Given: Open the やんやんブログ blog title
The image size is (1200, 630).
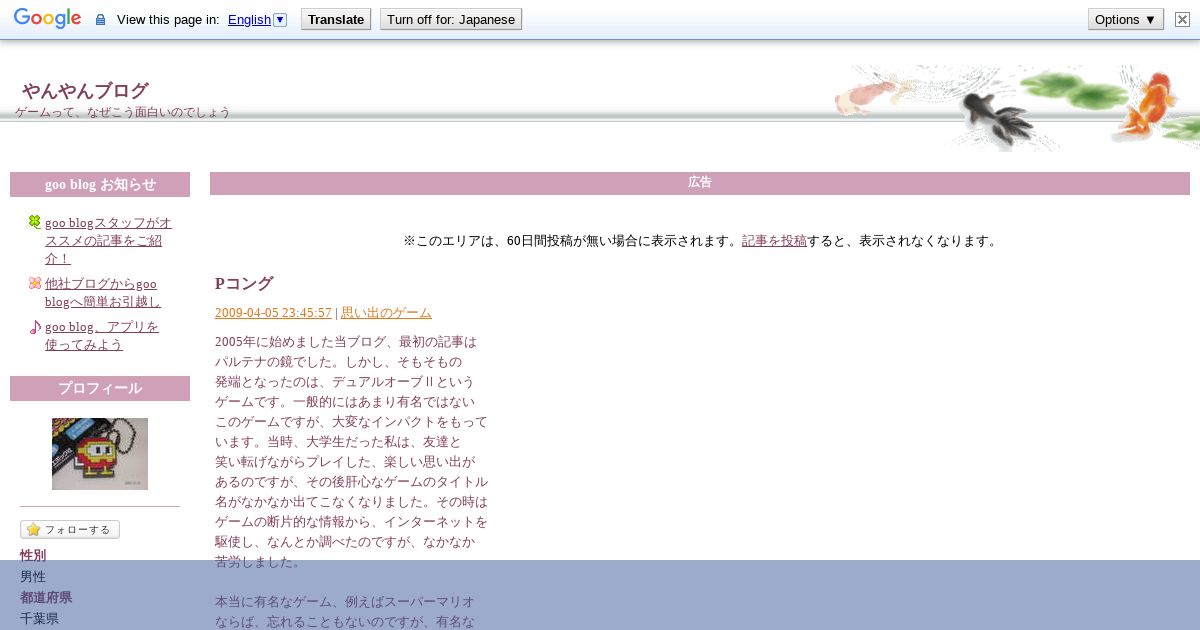Looking at the screenshot, I should tap(85, 91).
